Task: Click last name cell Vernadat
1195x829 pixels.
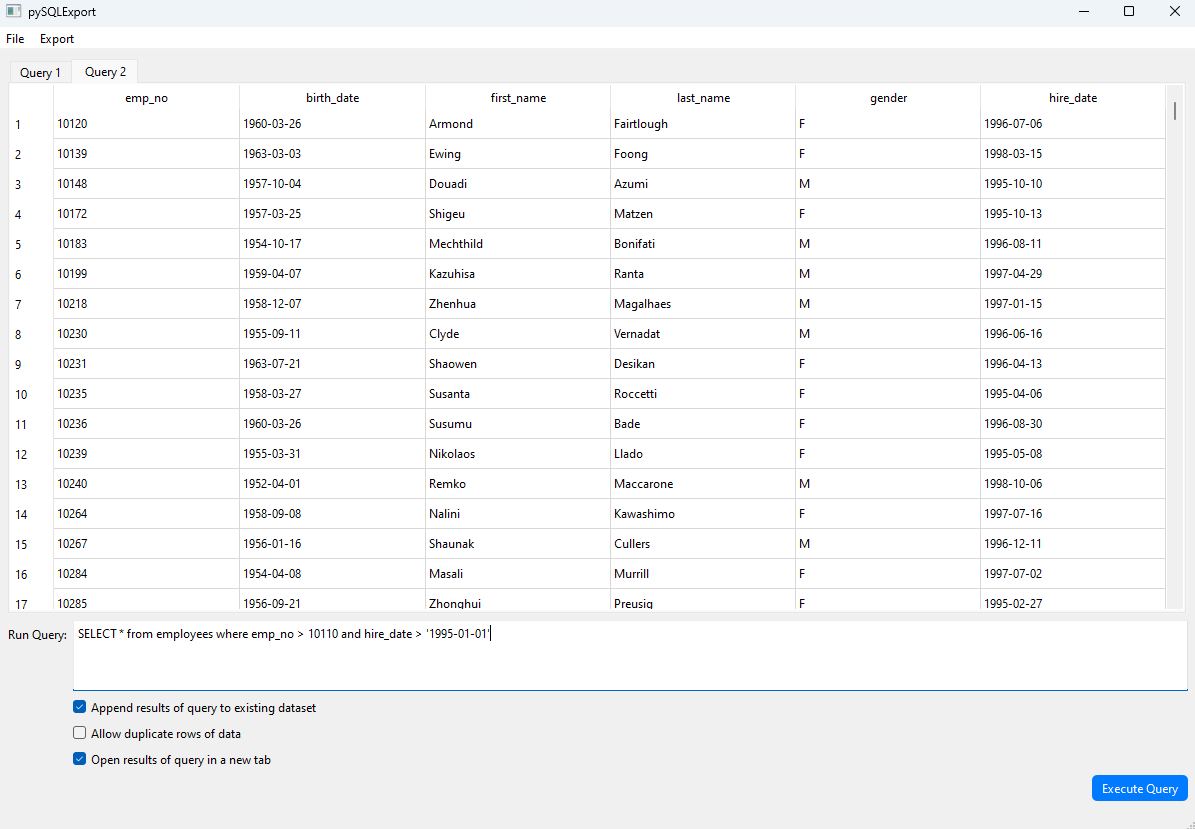Action: (x=703, y=334)
